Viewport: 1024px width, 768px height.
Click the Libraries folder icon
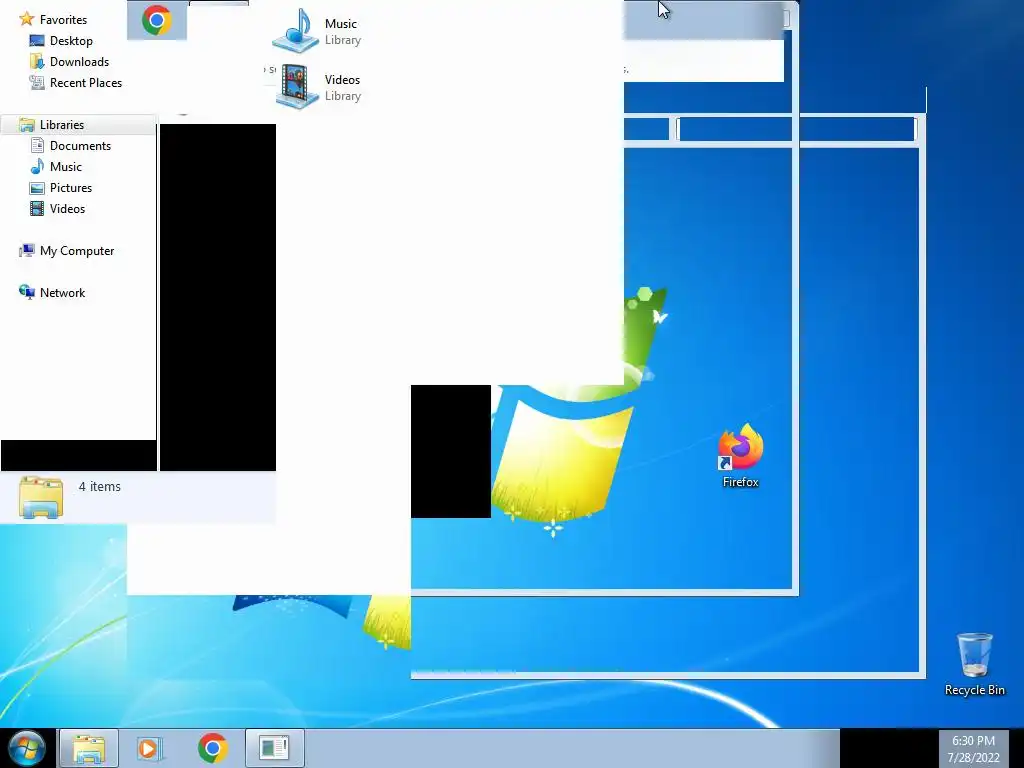coord(27,124)
